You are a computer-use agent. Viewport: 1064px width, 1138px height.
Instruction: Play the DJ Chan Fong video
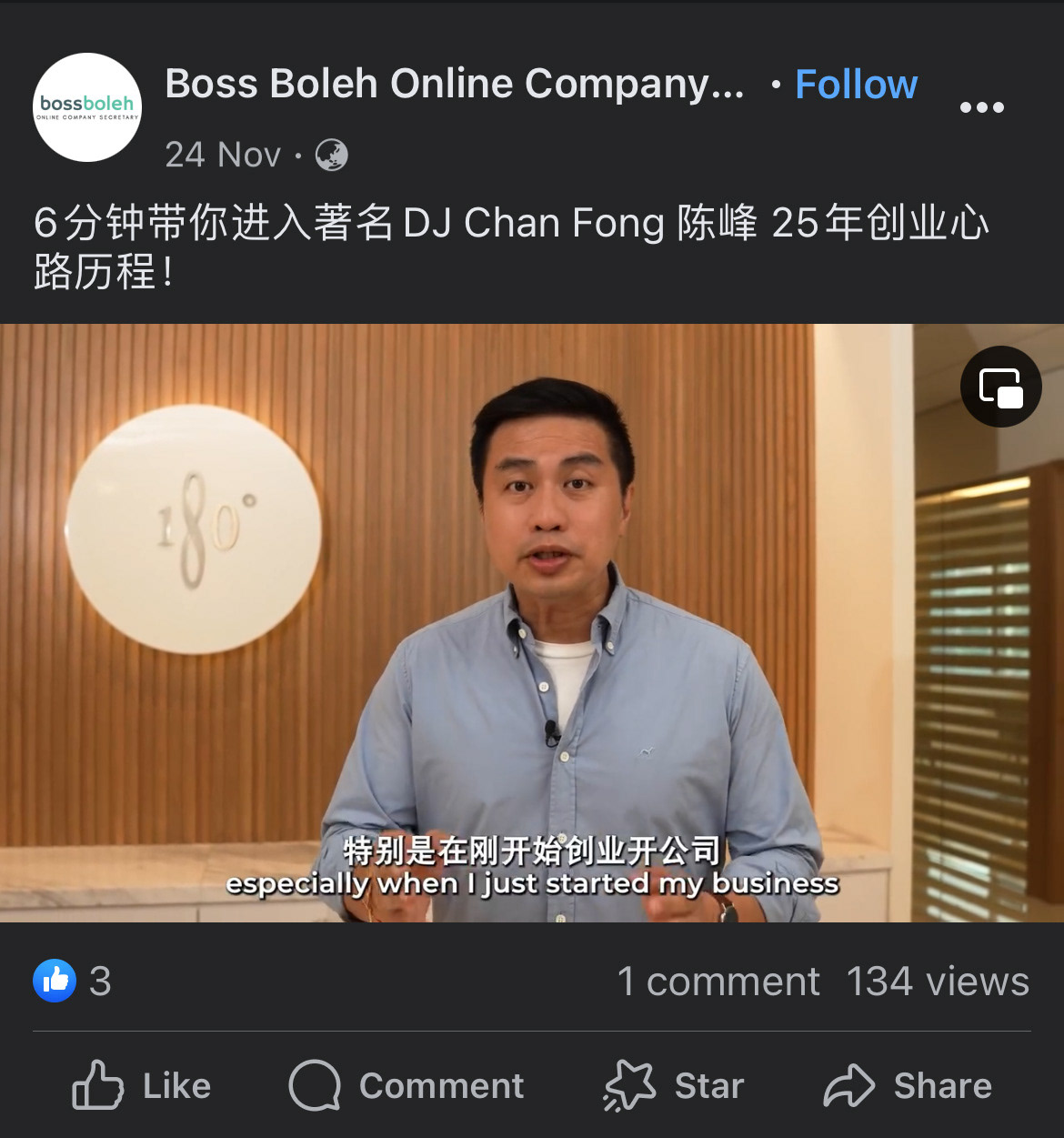click(532, 623)
